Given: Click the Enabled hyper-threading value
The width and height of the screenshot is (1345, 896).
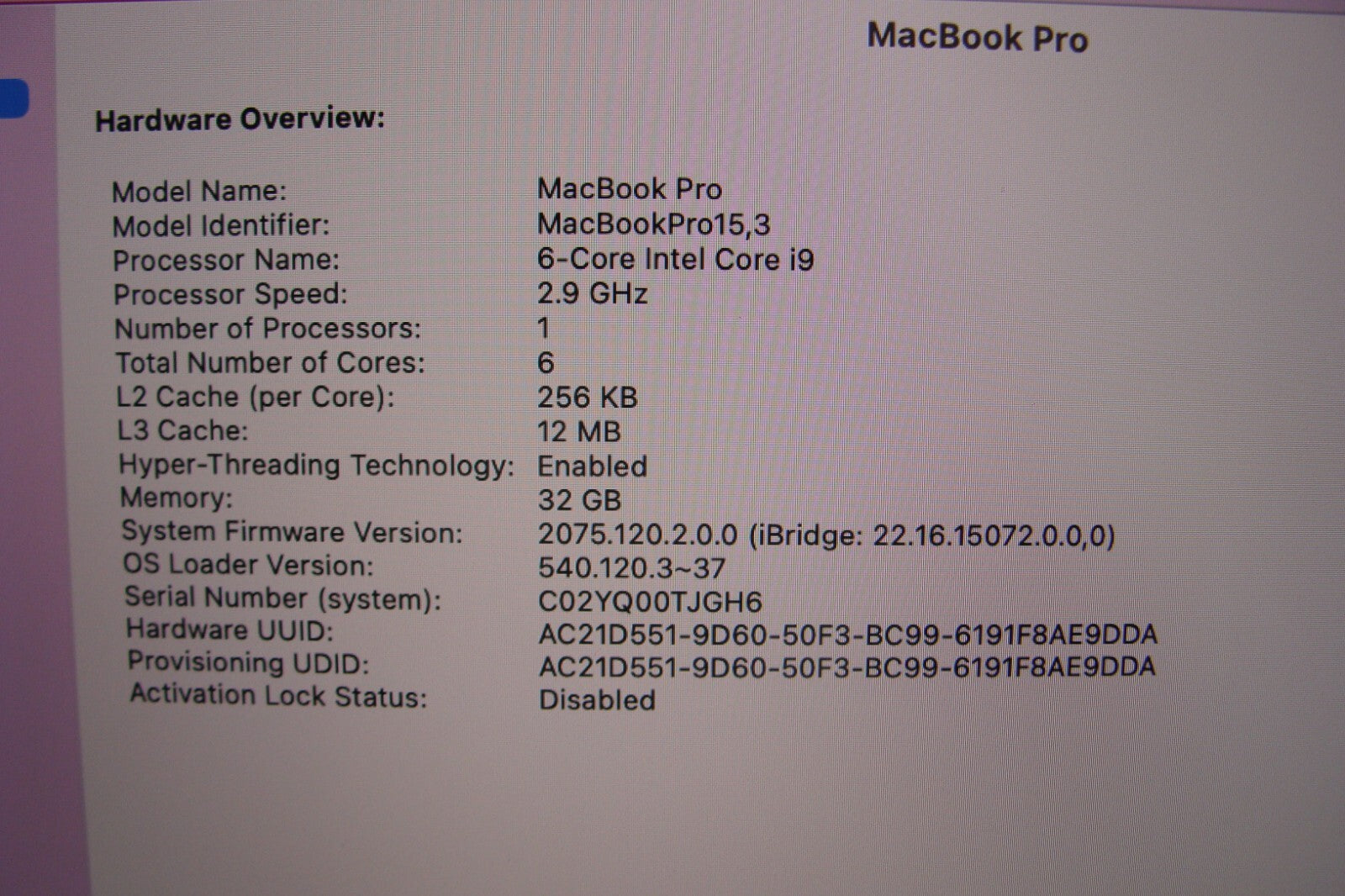Looking at the screenshot, I should point(593,466).
